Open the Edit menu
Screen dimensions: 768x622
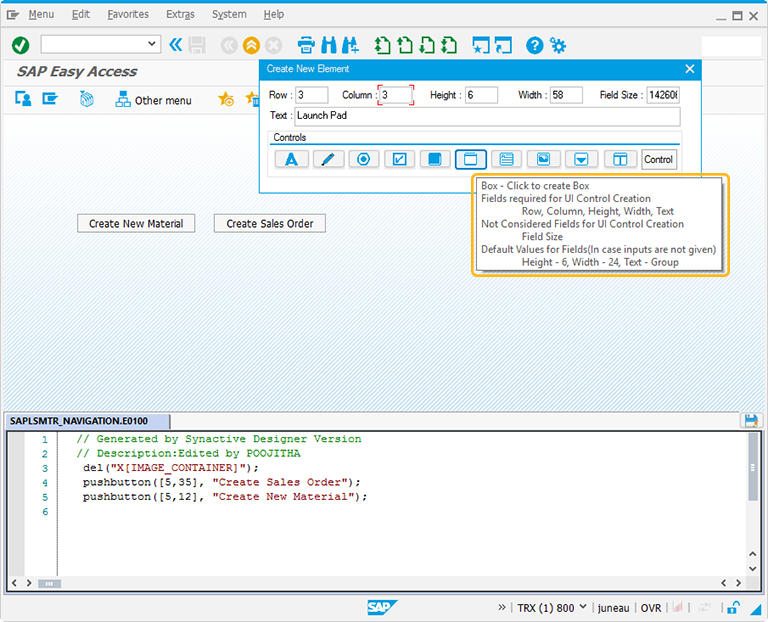pyautogui.click(x=81, y=15)
